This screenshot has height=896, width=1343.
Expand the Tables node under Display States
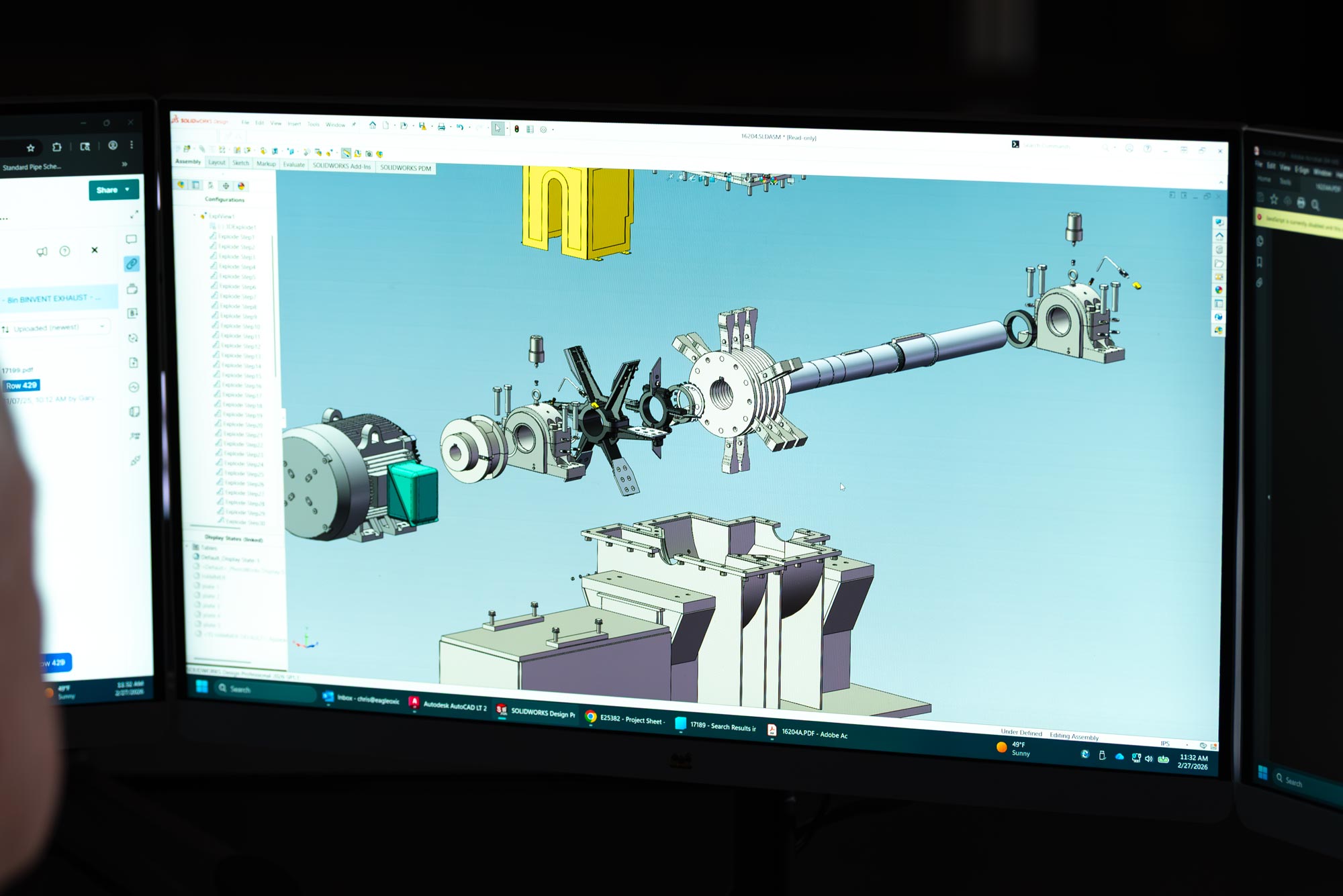coord(191,547)
